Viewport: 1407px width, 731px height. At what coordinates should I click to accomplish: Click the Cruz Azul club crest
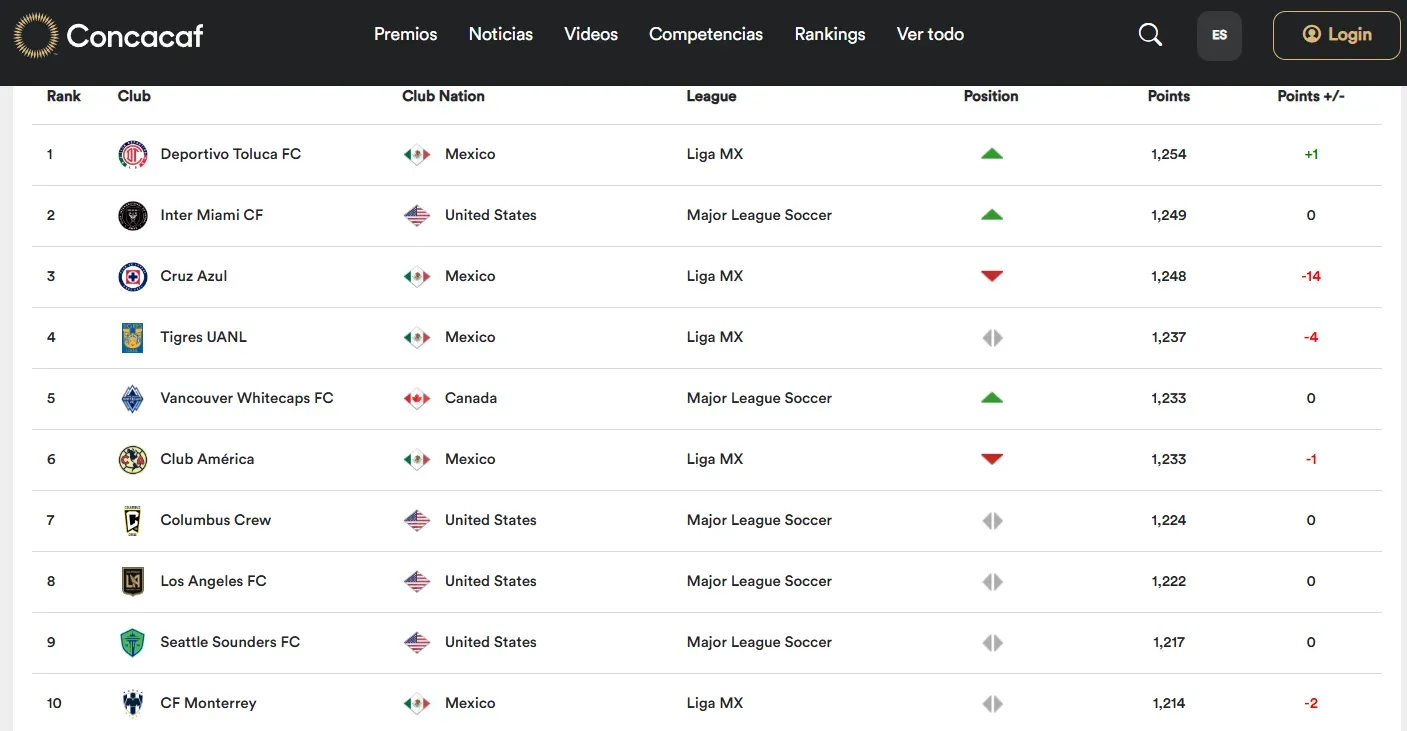(133, 277)
